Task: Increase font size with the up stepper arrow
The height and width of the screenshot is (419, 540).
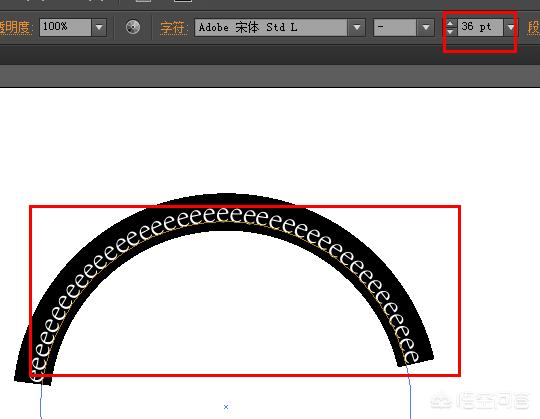Action: pyautogui.click(x=450, y=23)
